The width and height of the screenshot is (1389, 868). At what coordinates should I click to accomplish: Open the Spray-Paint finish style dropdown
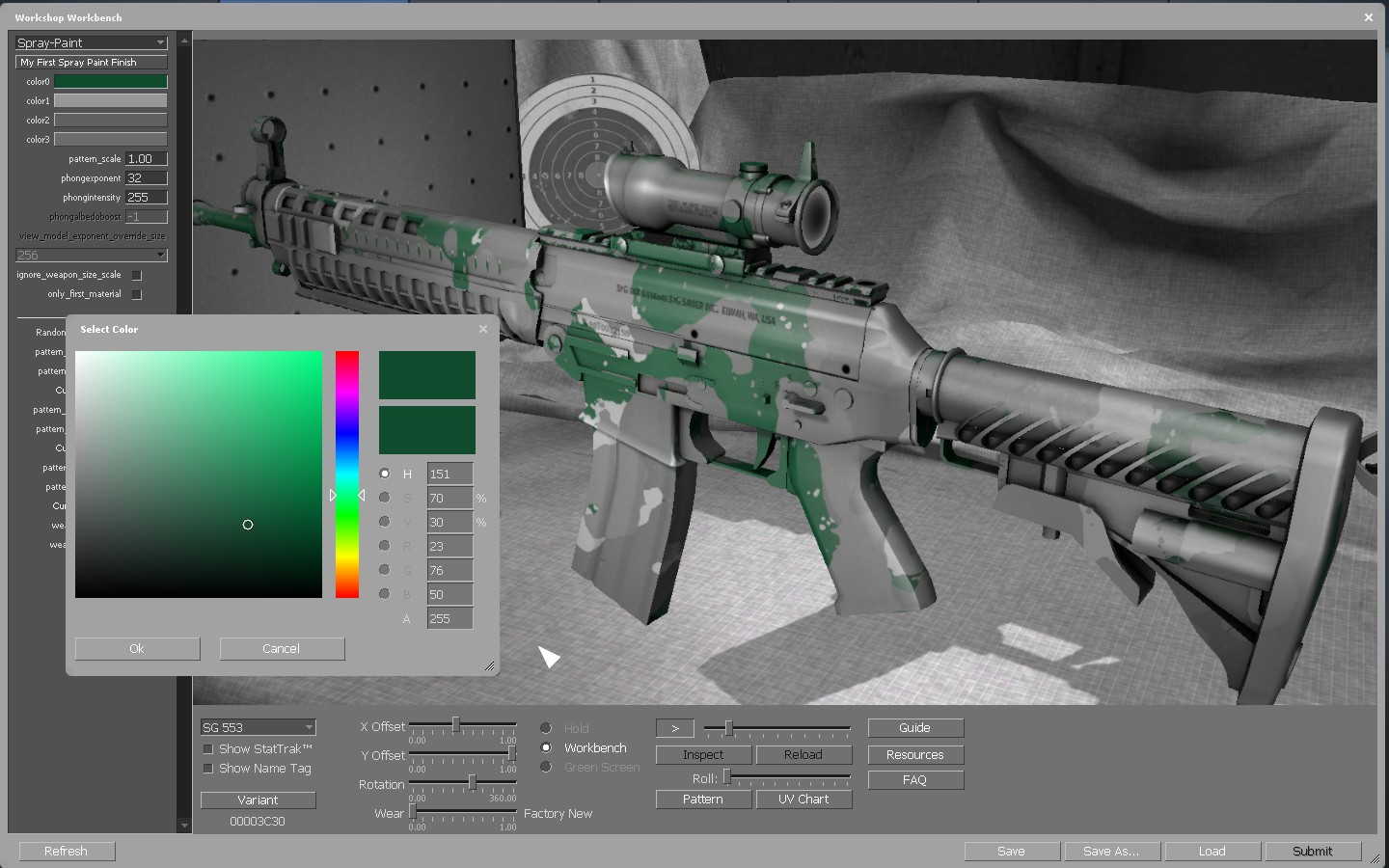click(x=92, y=42)
